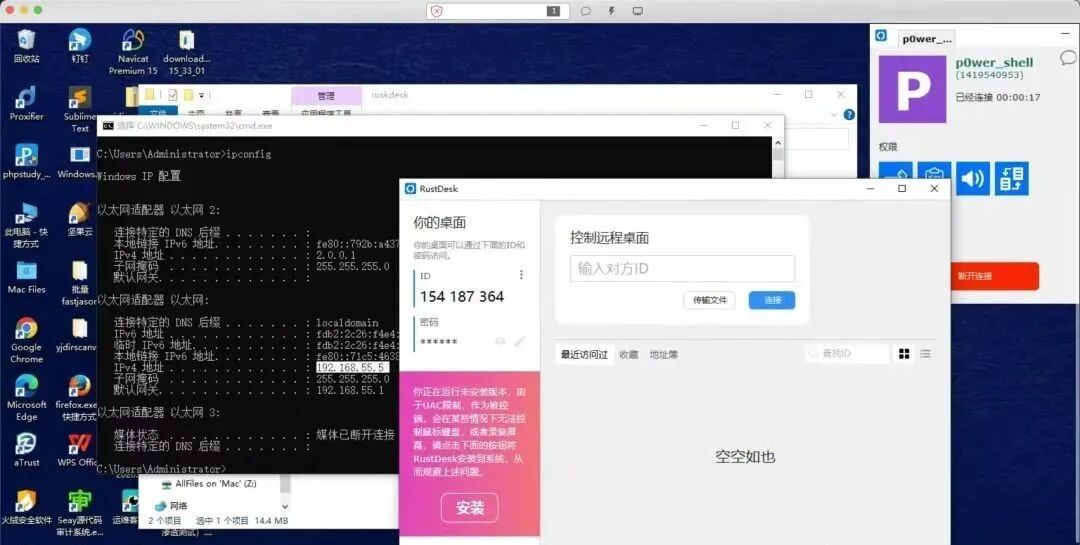This screenshot has height=545, width=1080.
Task: Select 网络 in Explorer navigation tree
Action: coord(172,506)
